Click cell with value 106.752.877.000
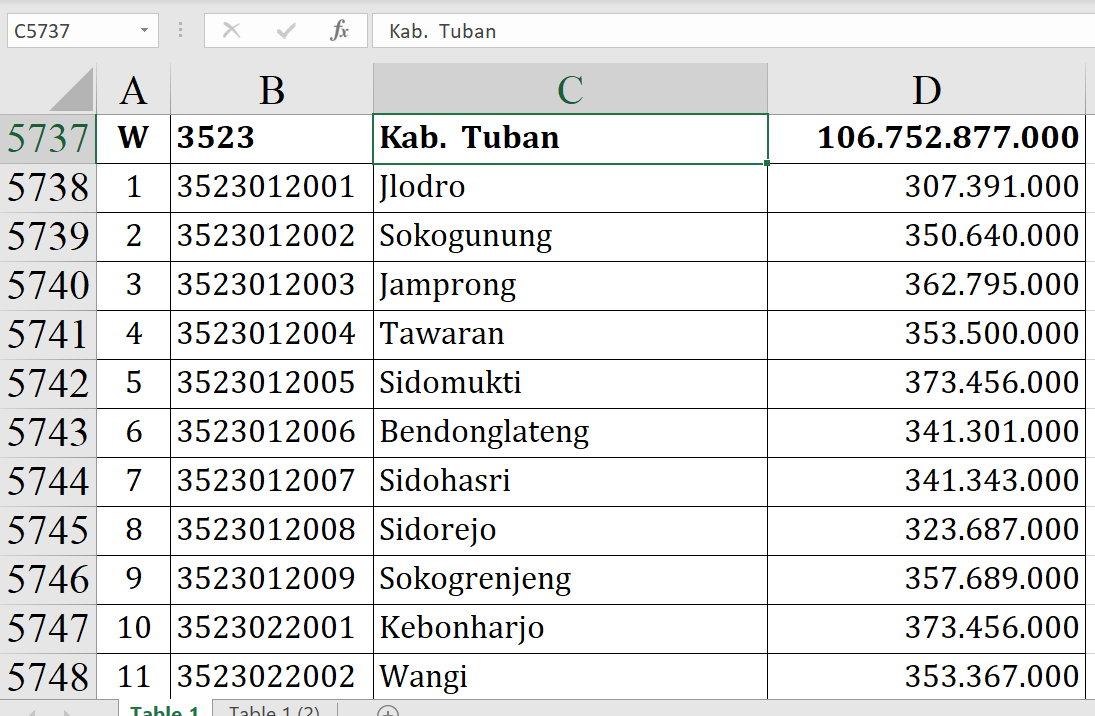The width and height of the screenshot is (1095, 716). (x=926, y=138)
